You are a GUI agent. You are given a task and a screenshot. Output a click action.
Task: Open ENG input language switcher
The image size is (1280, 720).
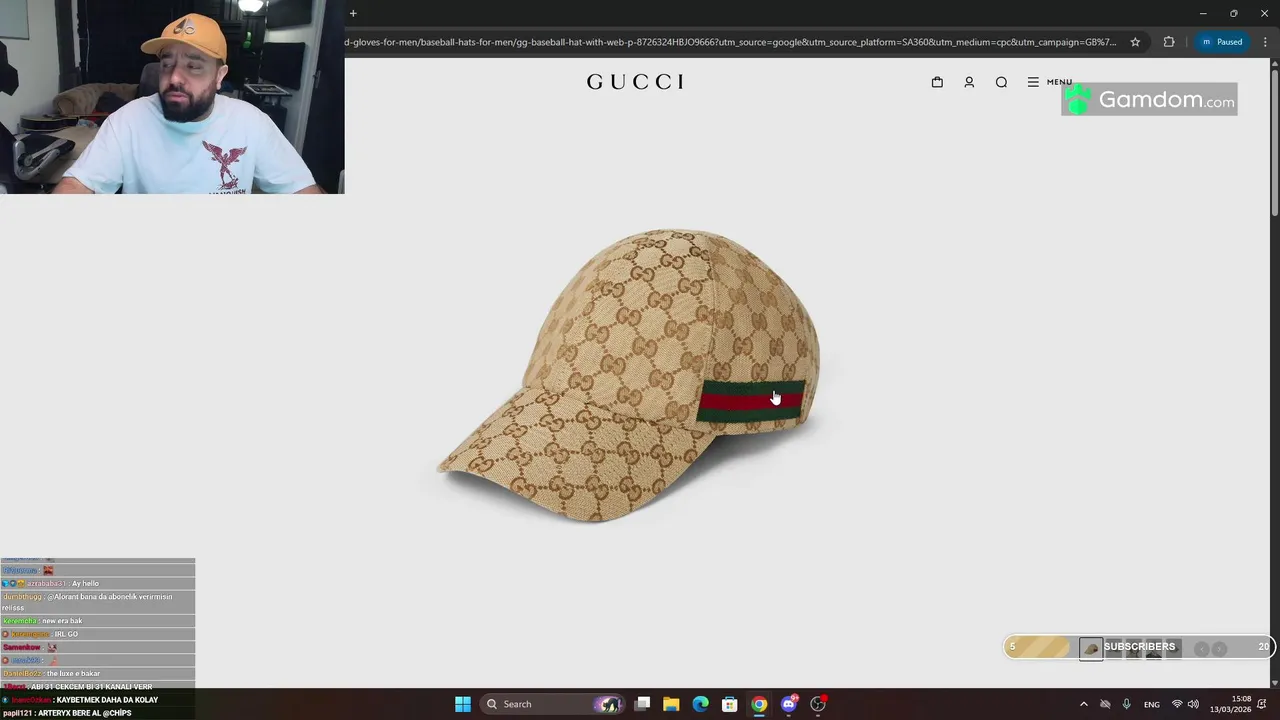[x=1152, y=704]
